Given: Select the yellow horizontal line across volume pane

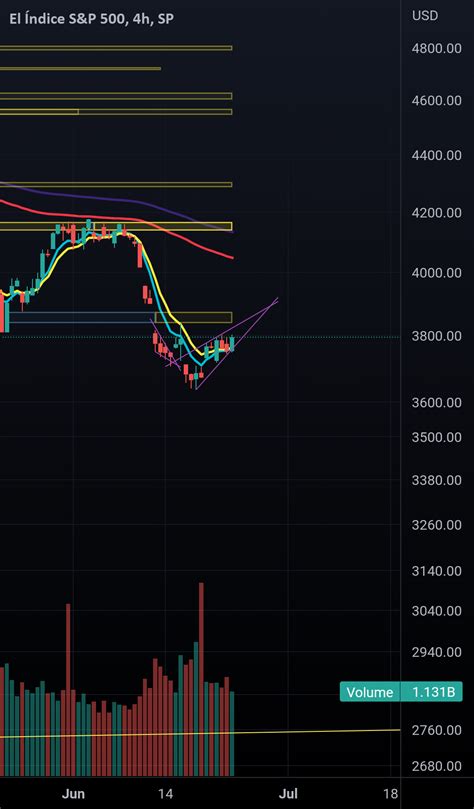Looking at the screenshot, I should [x=200, y=733].
